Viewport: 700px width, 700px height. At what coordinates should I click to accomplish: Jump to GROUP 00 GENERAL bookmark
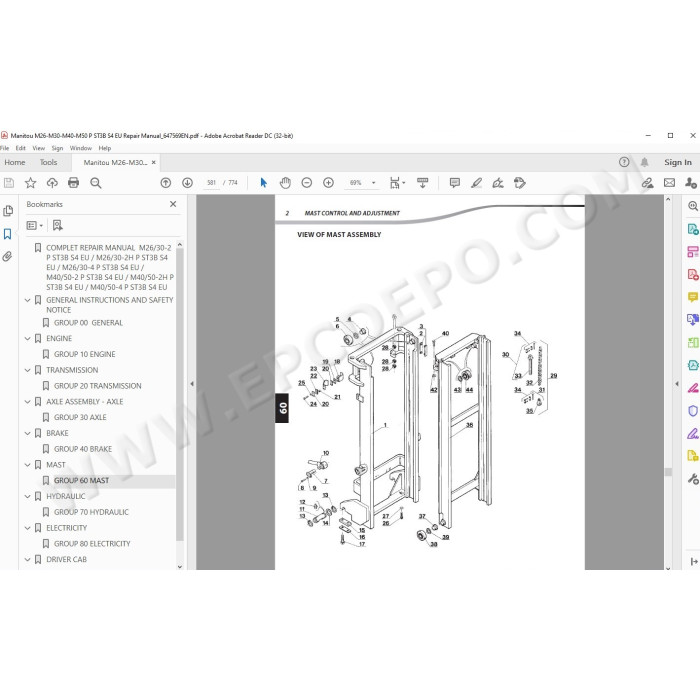tap(88, 323)
